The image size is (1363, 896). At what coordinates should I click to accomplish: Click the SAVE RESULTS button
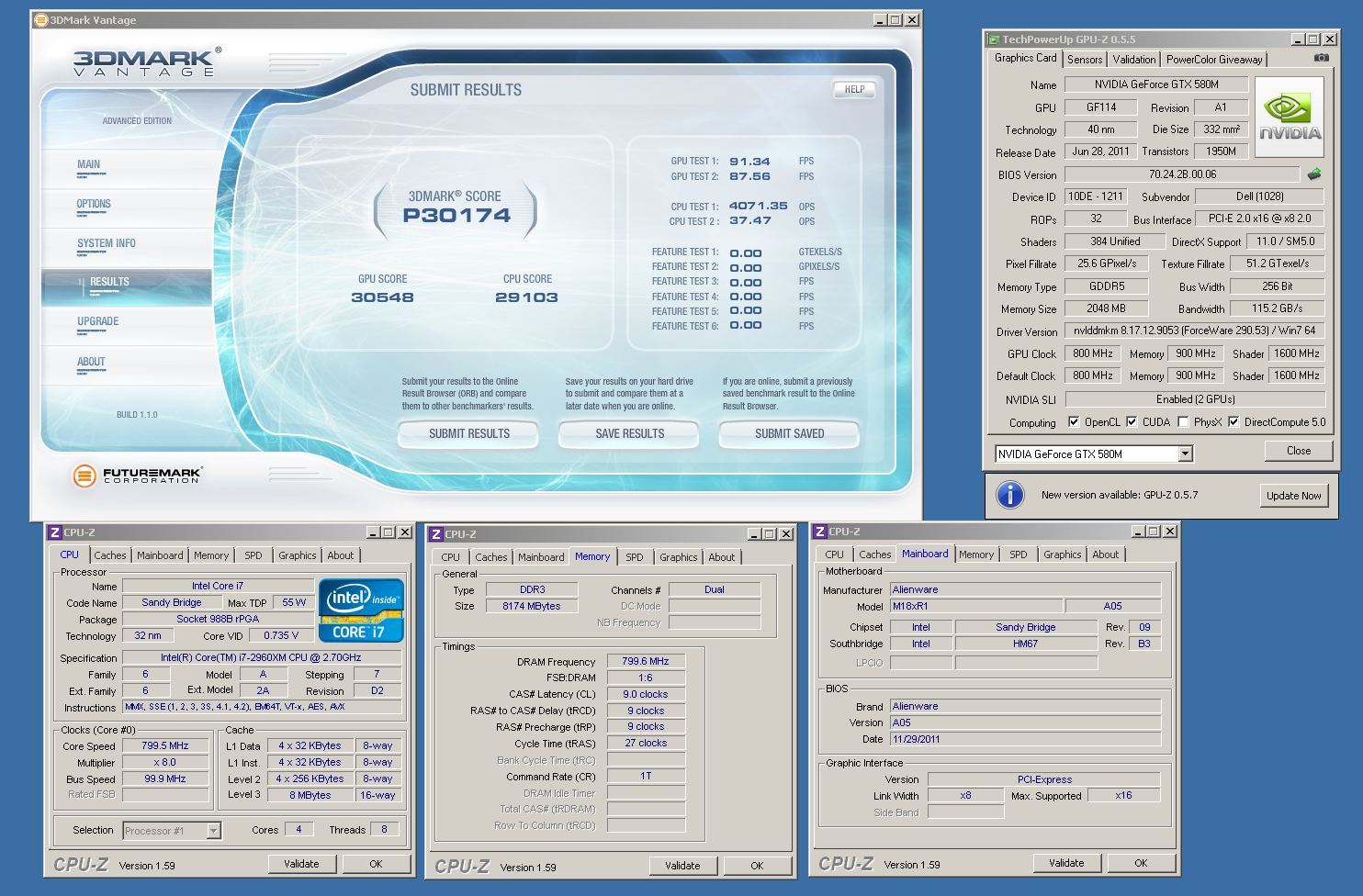(x=629, y=433)
